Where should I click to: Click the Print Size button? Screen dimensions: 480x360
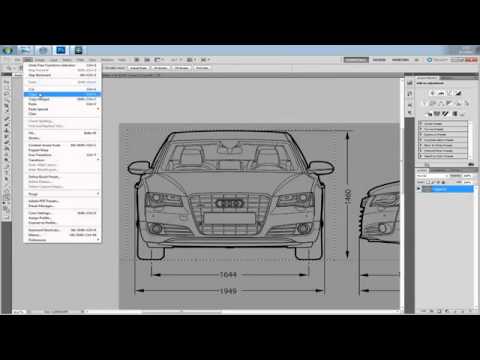[202, 68]
